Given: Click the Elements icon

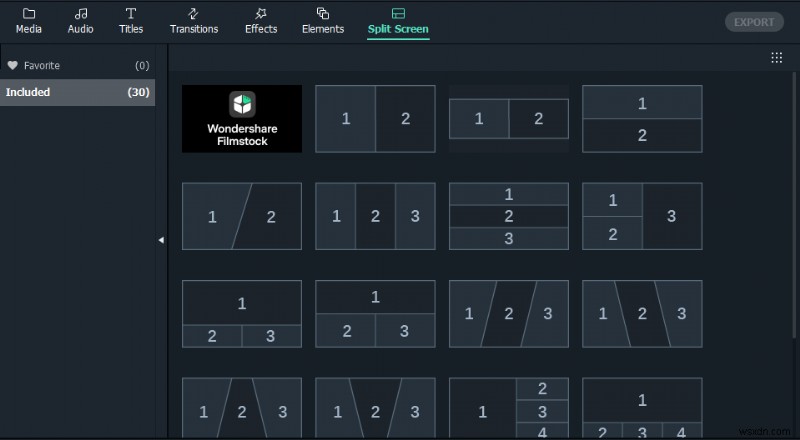Looking at the screenshot, I should click(323, 13).
